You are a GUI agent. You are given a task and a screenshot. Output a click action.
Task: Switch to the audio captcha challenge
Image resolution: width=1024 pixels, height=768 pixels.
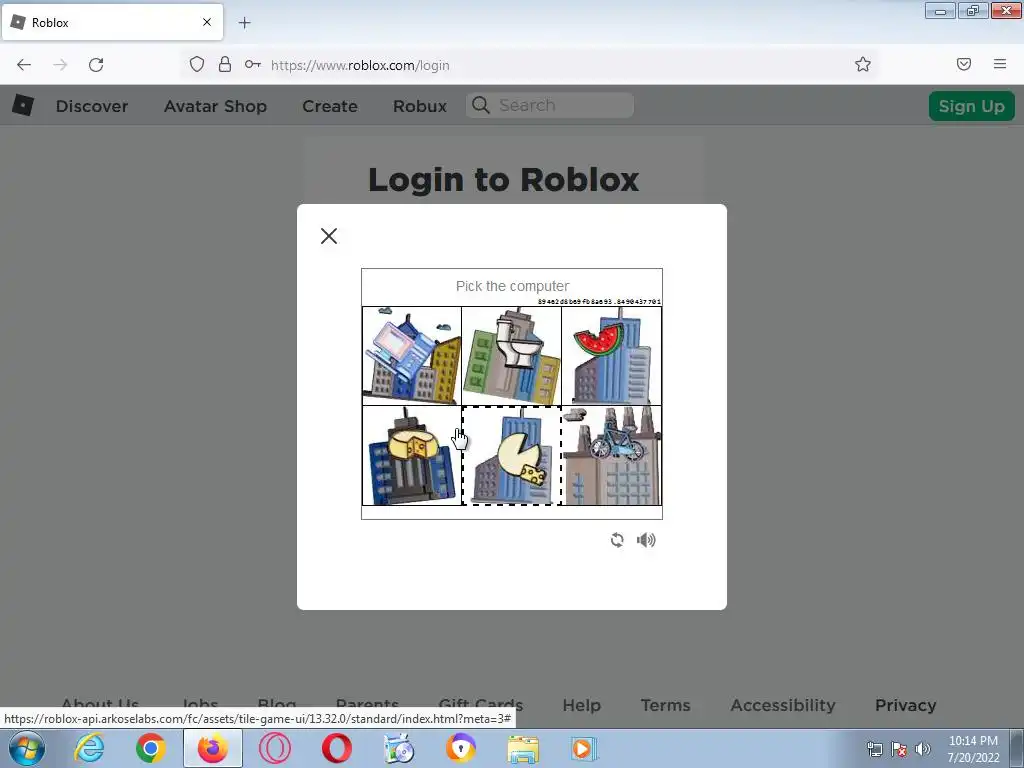click(x=646, y=540)
